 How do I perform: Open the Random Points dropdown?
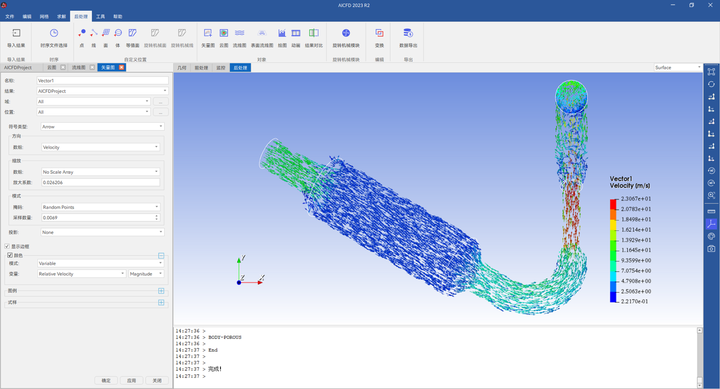pos(100,207)
